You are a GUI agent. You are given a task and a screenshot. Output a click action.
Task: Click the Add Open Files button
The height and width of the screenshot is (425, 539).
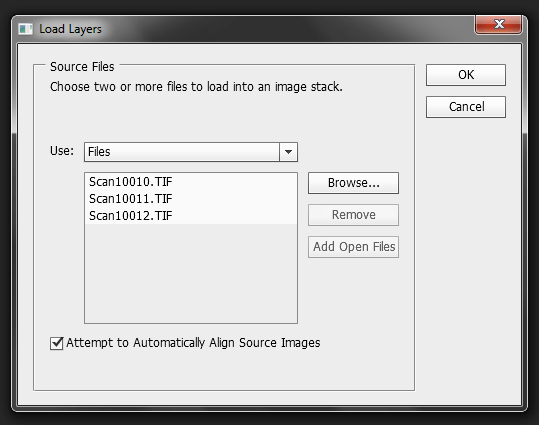(x=353, y=247)
